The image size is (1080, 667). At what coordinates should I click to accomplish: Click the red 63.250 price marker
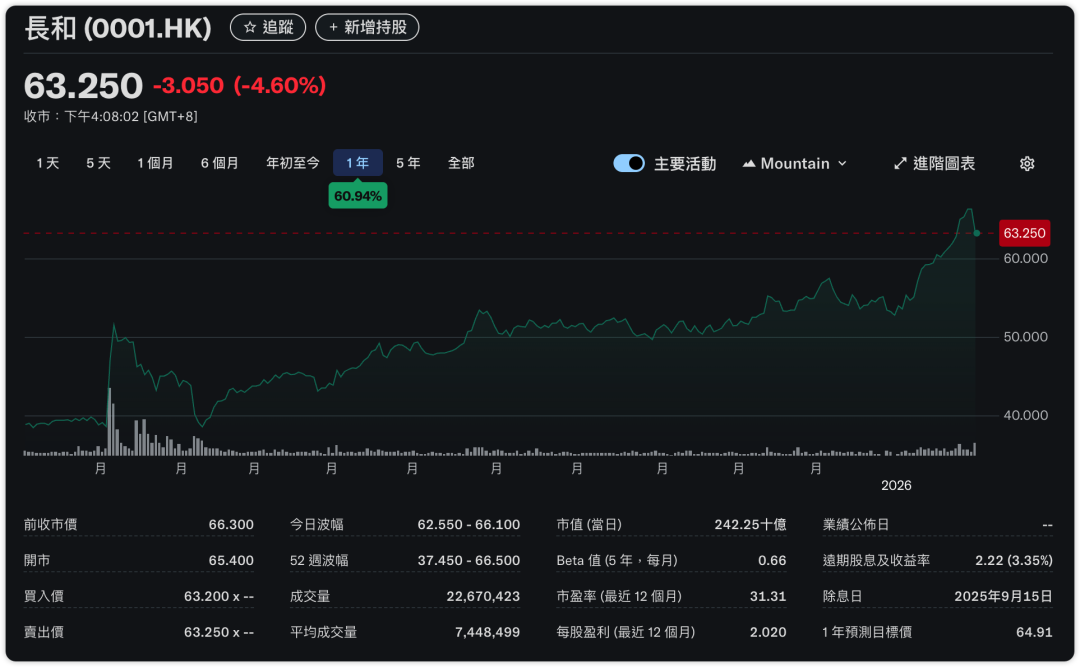[1024, 233]
